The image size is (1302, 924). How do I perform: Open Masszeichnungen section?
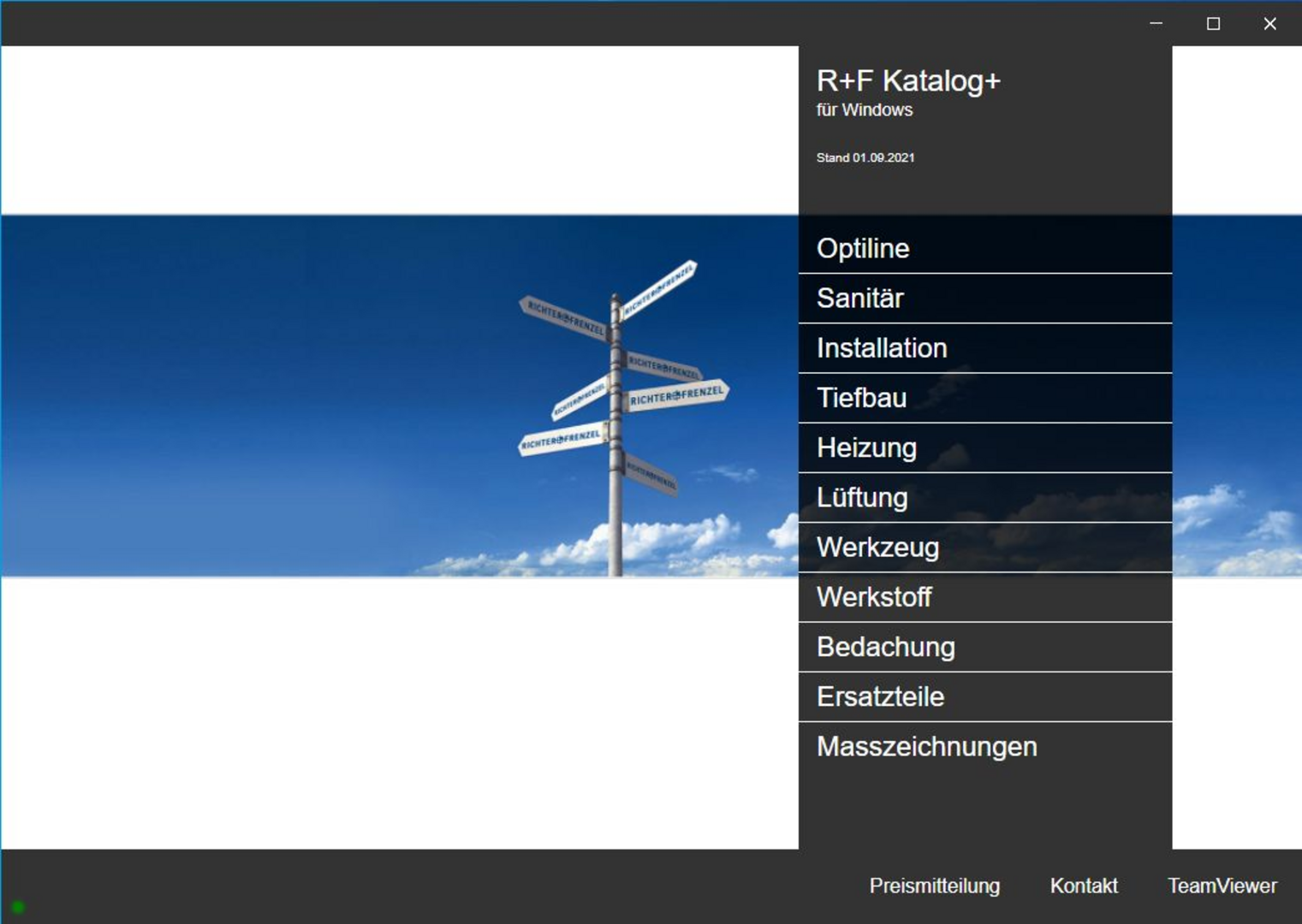click(x=984, y=747)
